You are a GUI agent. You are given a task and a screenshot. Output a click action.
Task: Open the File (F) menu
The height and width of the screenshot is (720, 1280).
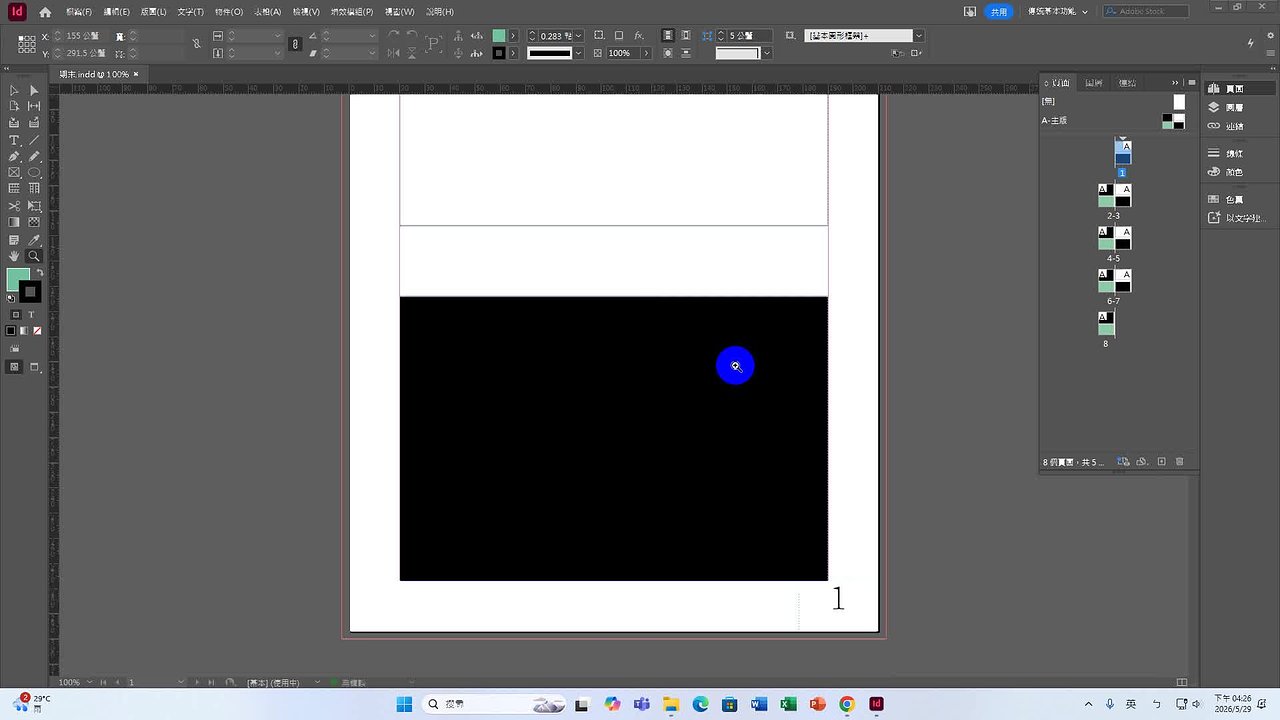click(79, 12)
